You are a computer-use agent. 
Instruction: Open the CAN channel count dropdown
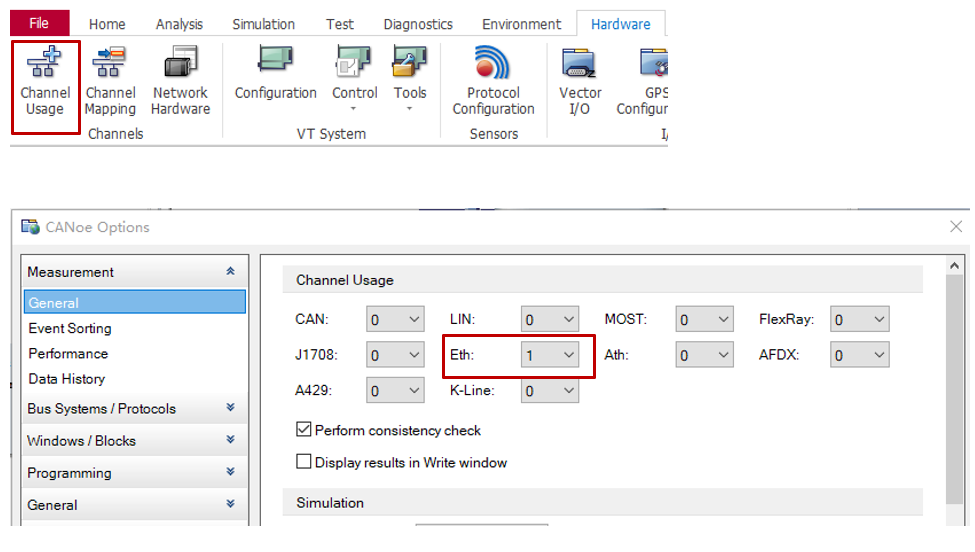pyautogui.click(x=395, y=320)
